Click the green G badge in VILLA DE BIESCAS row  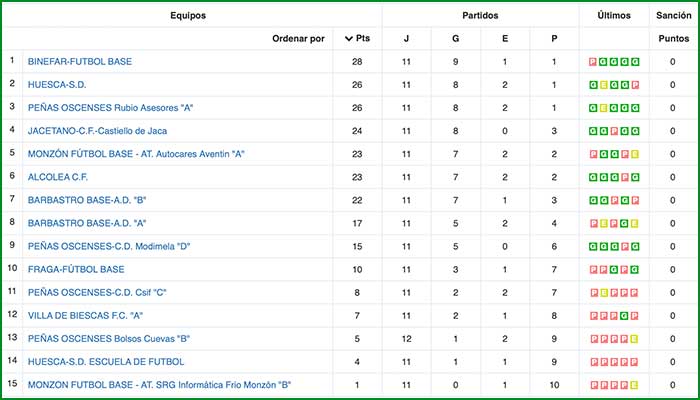(x=624, y=316)
